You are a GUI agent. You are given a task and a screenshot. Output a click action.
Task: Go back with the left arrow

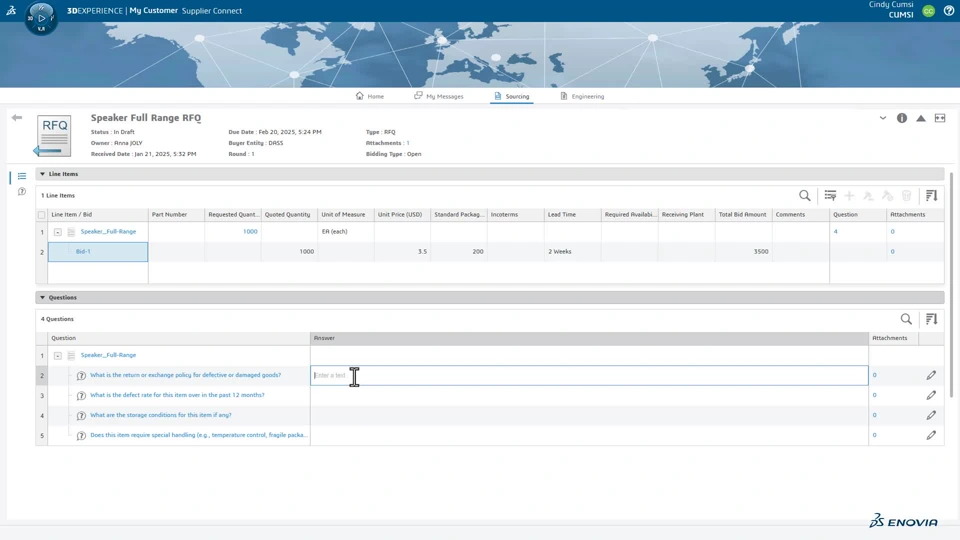(x=17, y=118)
